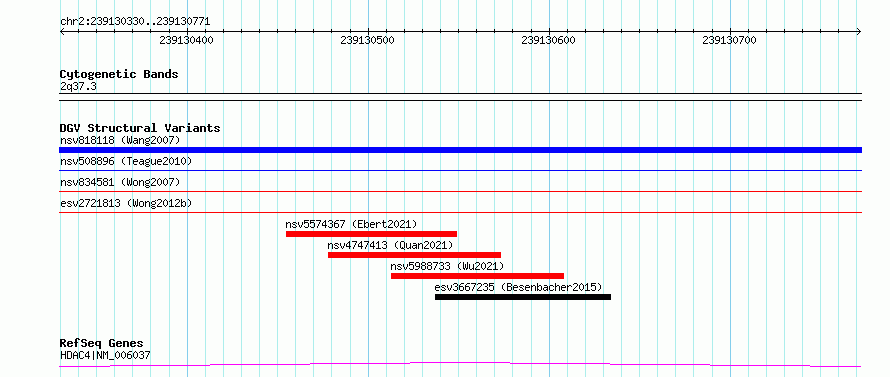
Task: Click the magenta HDAC4 gene track line
Action: click(460, 364)
